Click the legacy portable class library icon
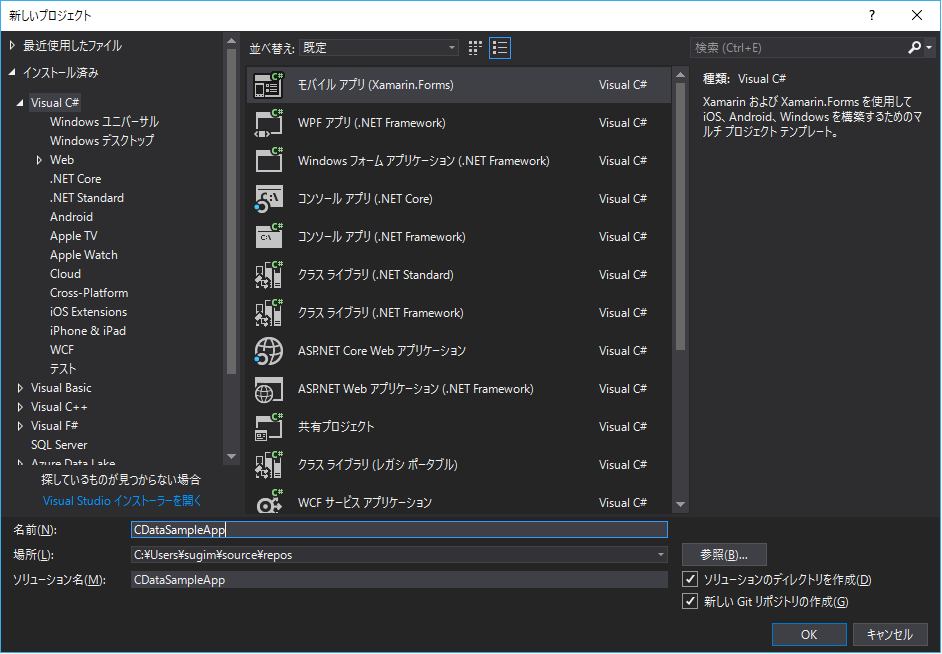This screenshot has height=654, width=942. click(x=269, y=465)
